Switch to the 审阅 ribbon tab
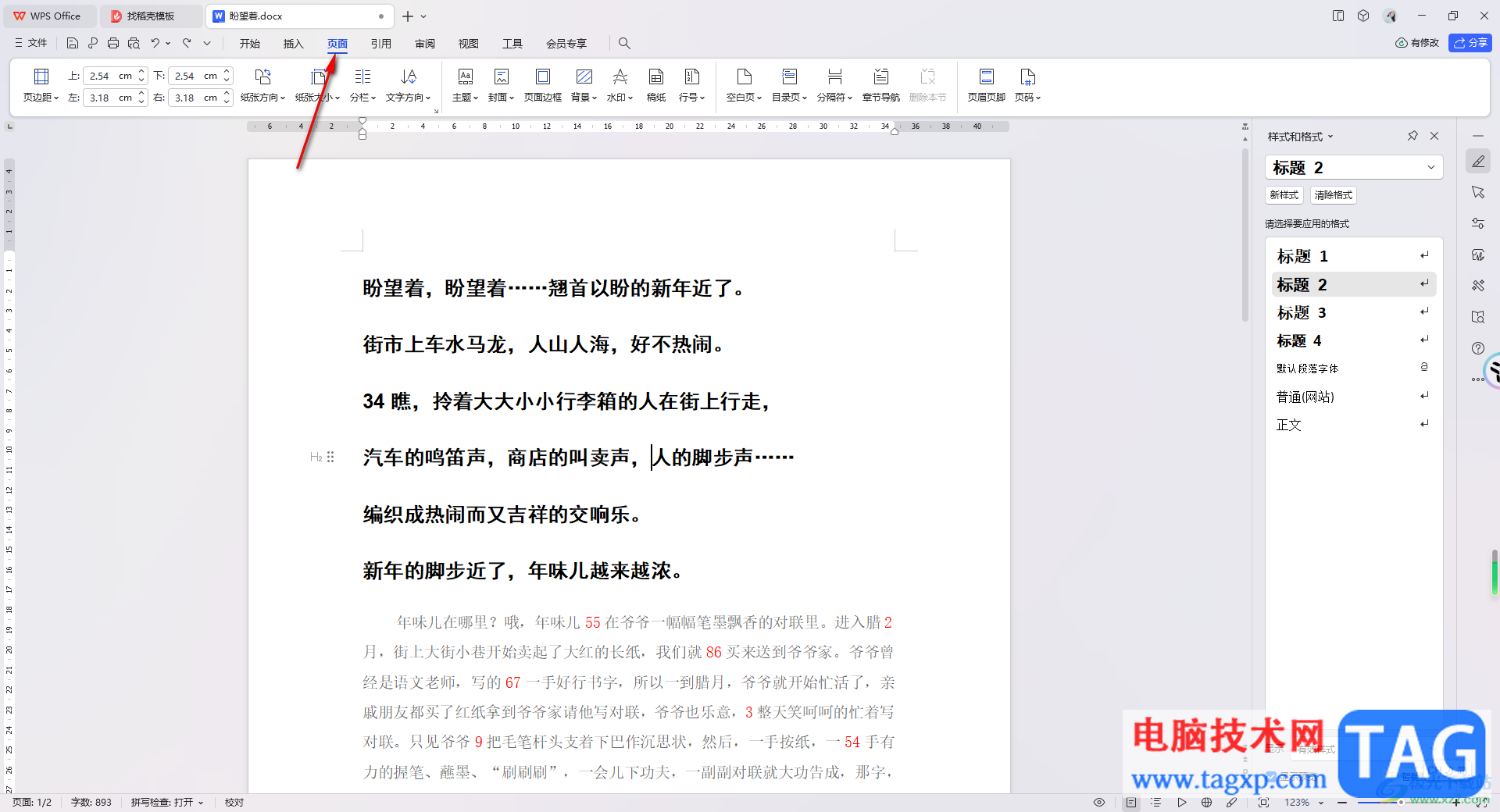The width and height of the screenshot is (1500, 812). click(425, 44)
